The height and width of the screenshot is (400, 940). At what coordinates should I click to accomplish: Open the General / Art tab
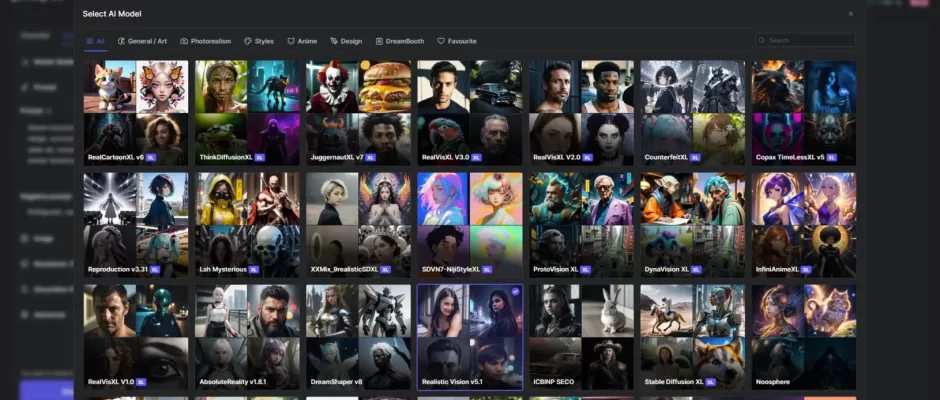142,41
